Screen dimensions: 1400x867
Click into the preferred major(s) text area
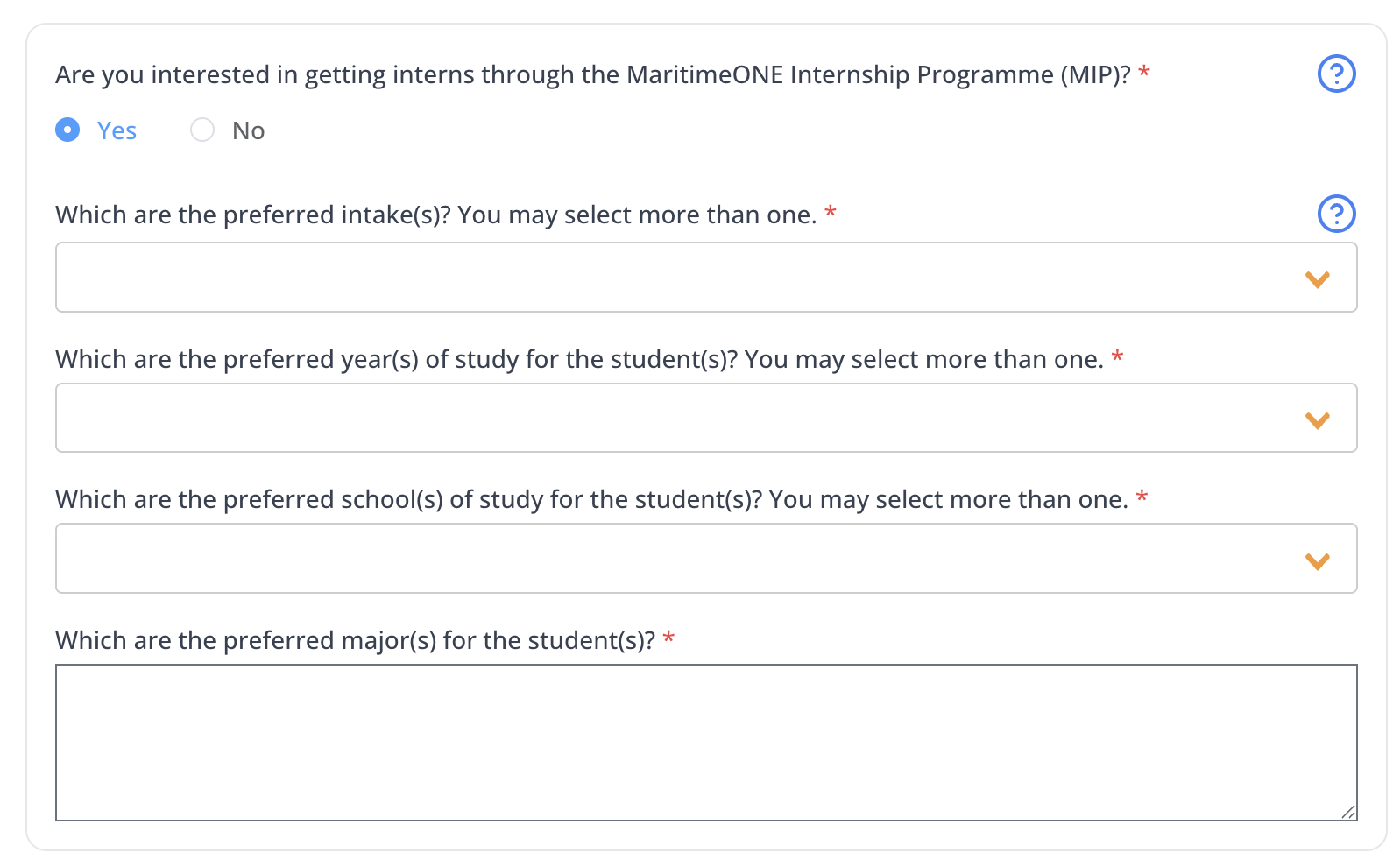(x=701, y=742)
